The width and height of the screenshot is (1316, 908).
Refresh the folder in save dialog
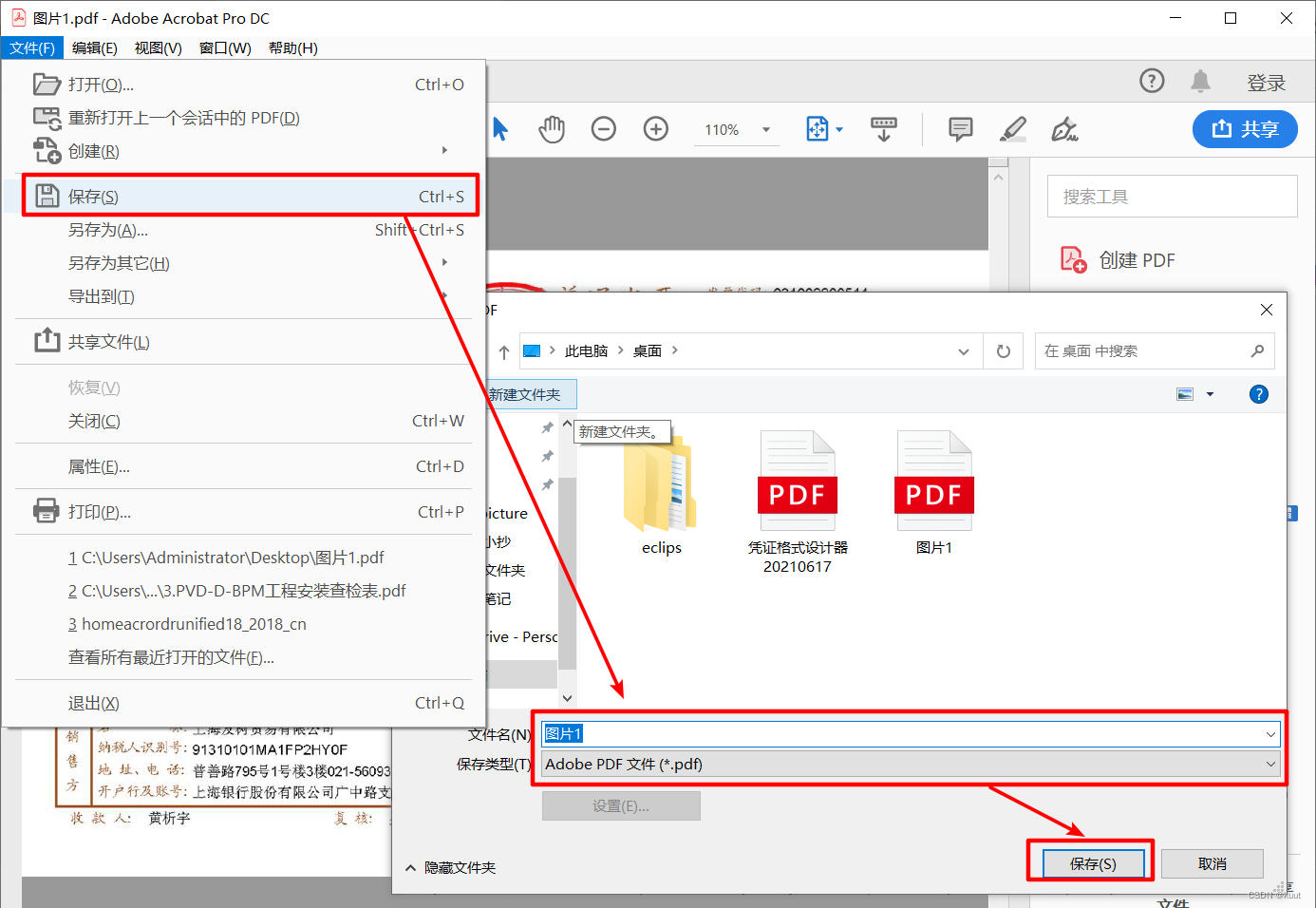coord(1004,351)
